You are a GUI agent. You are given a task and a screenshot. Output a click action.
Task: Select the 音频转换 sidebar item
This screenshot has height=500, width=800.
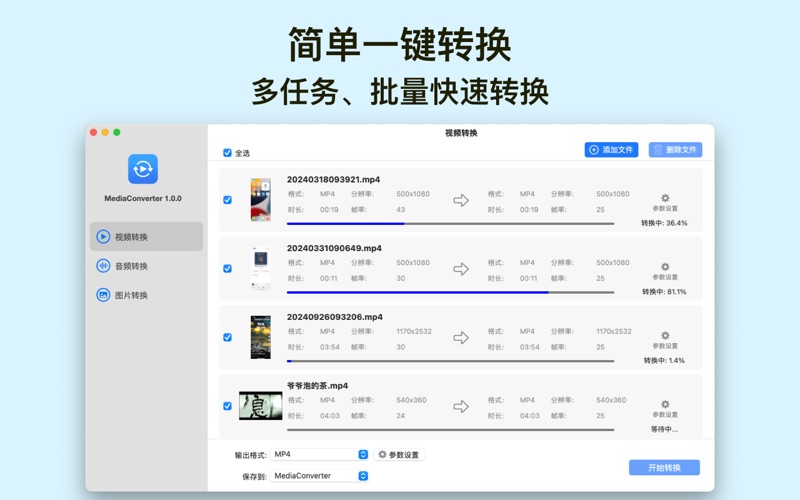click(x=146, y=266)
